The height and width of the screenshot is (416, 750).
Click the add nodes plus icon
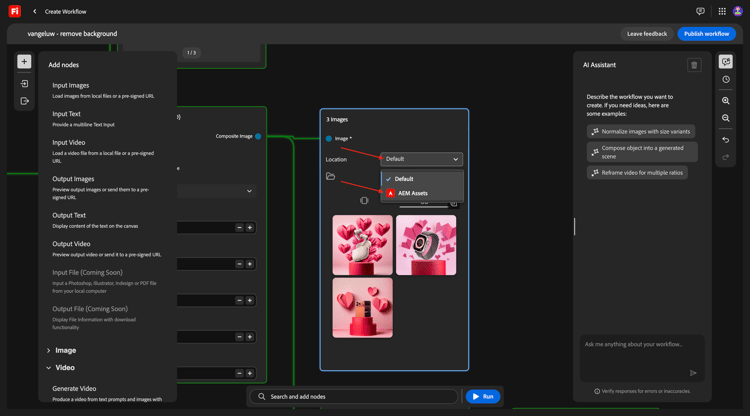click(24, 62)
